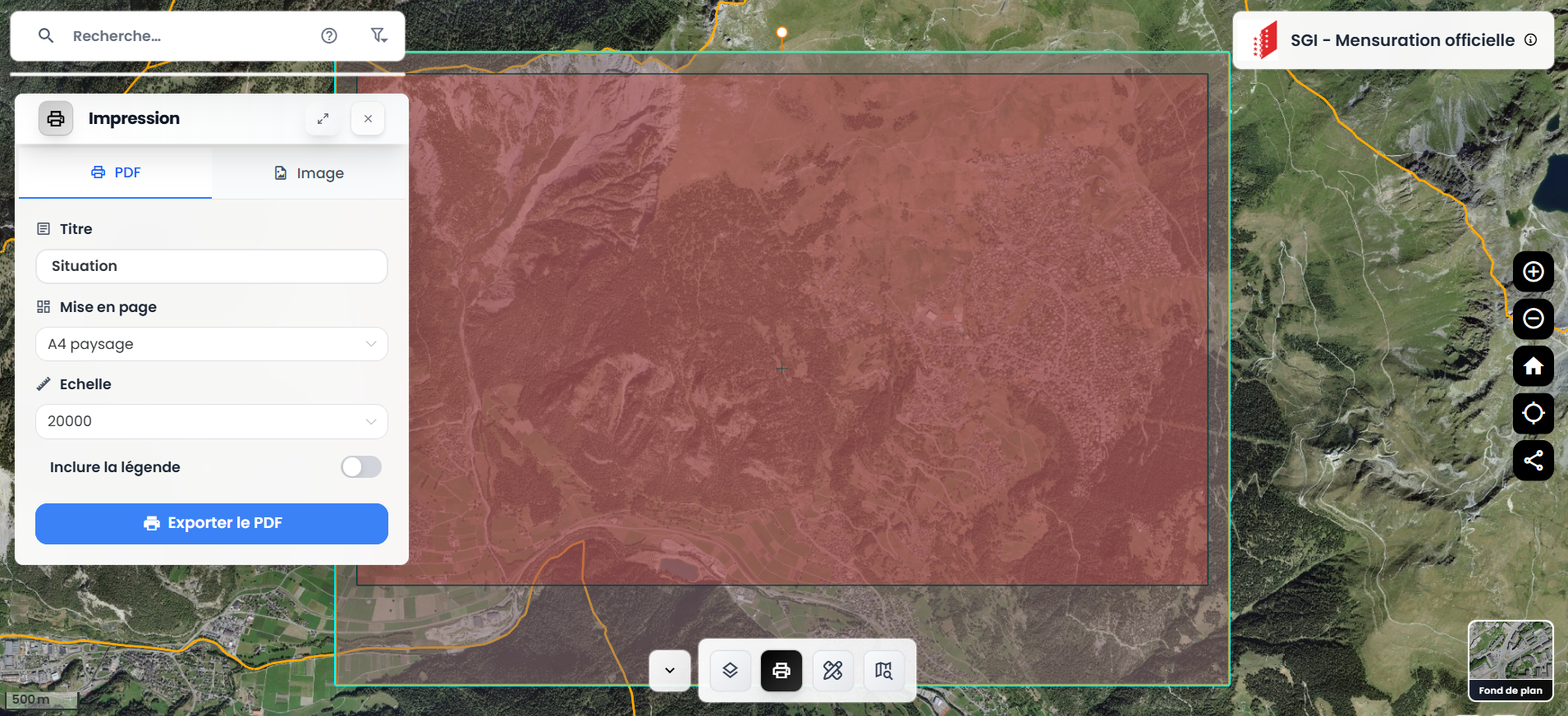Locate my position on the map
This screenshot has width=1568, height=716.
[x=1533, y=413]
